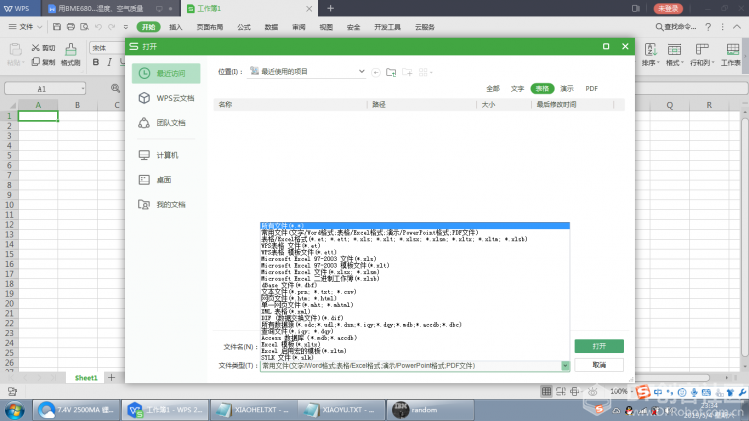Image resolution: width=749 pixels, height=421 pixels.
Task: Select cell A1 in the spreadsheet
Action: point(38,116)
